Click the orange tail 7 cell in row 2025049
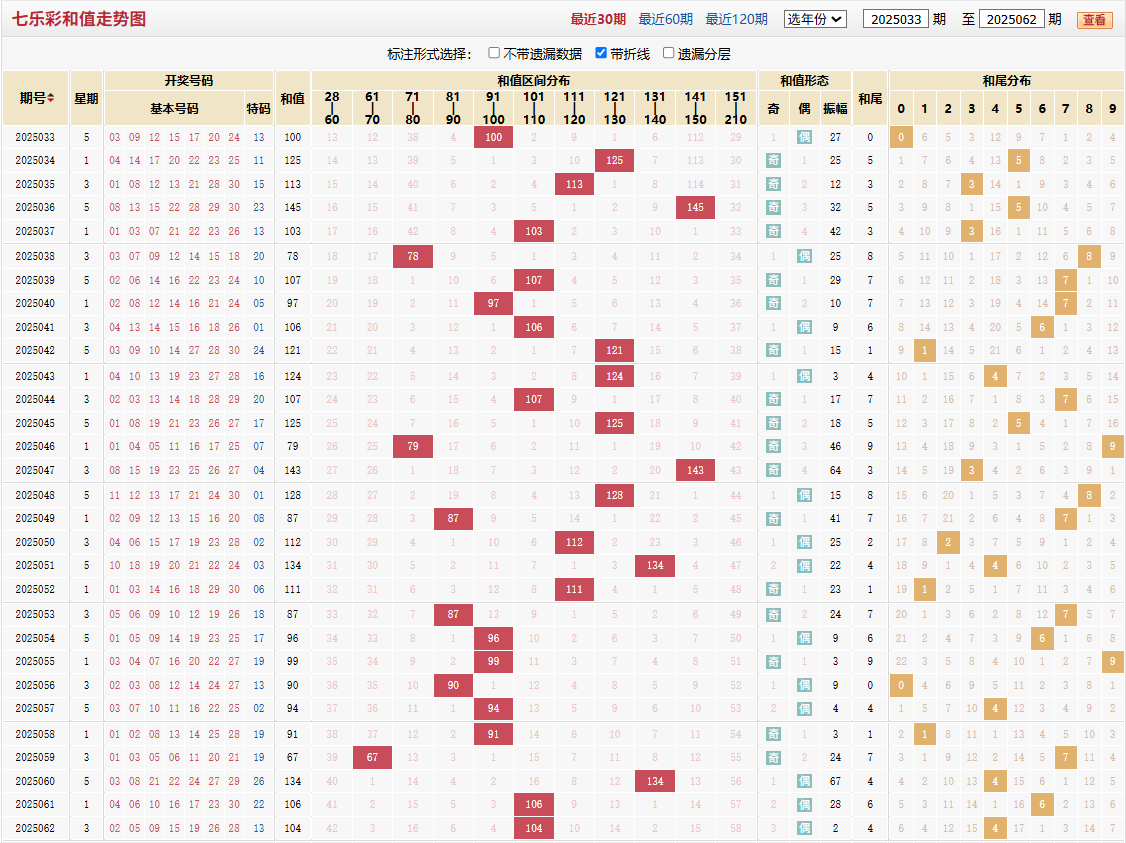Screen dimensions: 1126x843 click(x=1066, y=518)
